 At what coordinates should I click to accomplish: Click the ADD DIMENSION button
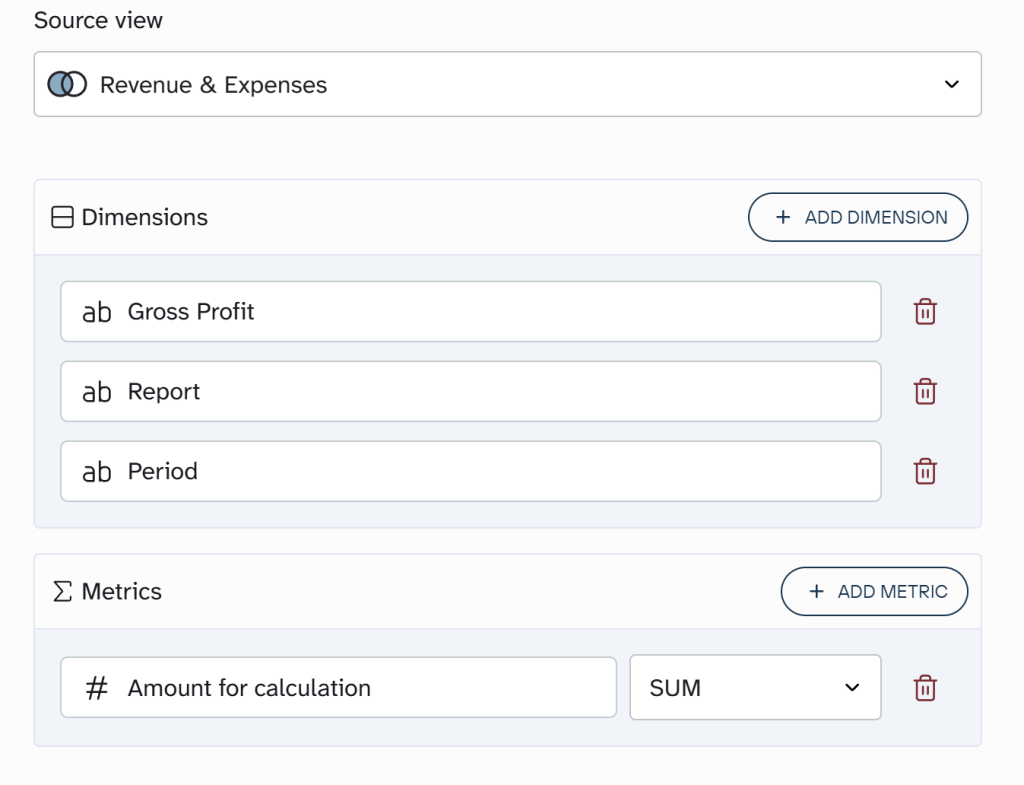858,217
